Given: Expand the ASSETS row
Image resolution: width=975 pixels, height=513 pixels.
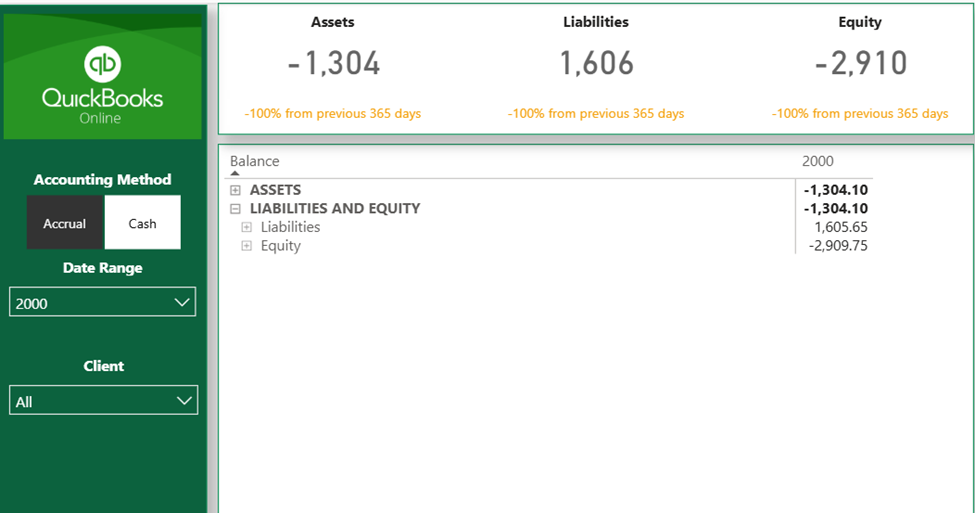Looking at the screenshot, I should [236, 190].
